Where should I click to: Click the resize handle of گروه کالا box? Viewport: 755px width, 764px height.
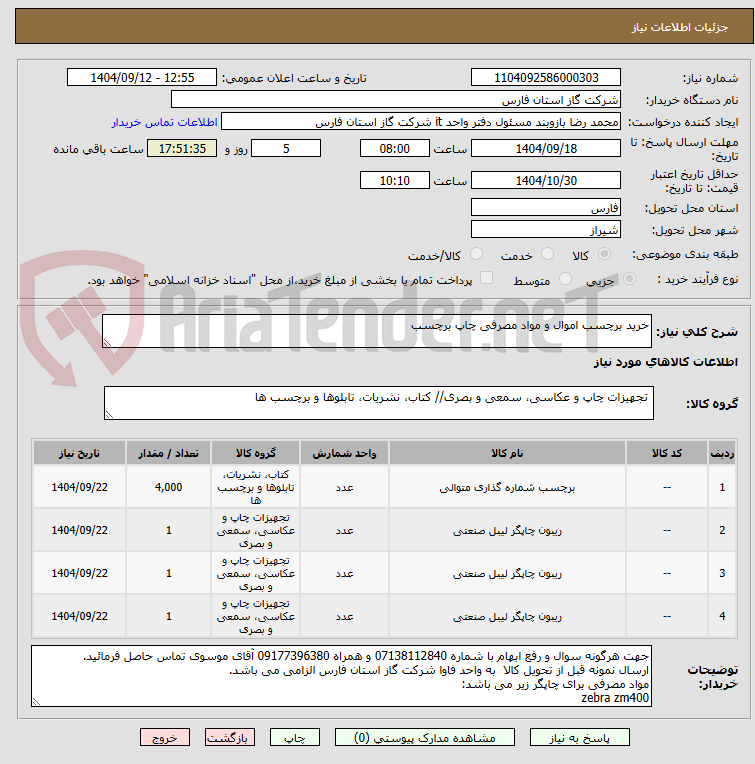coord(110,415)
